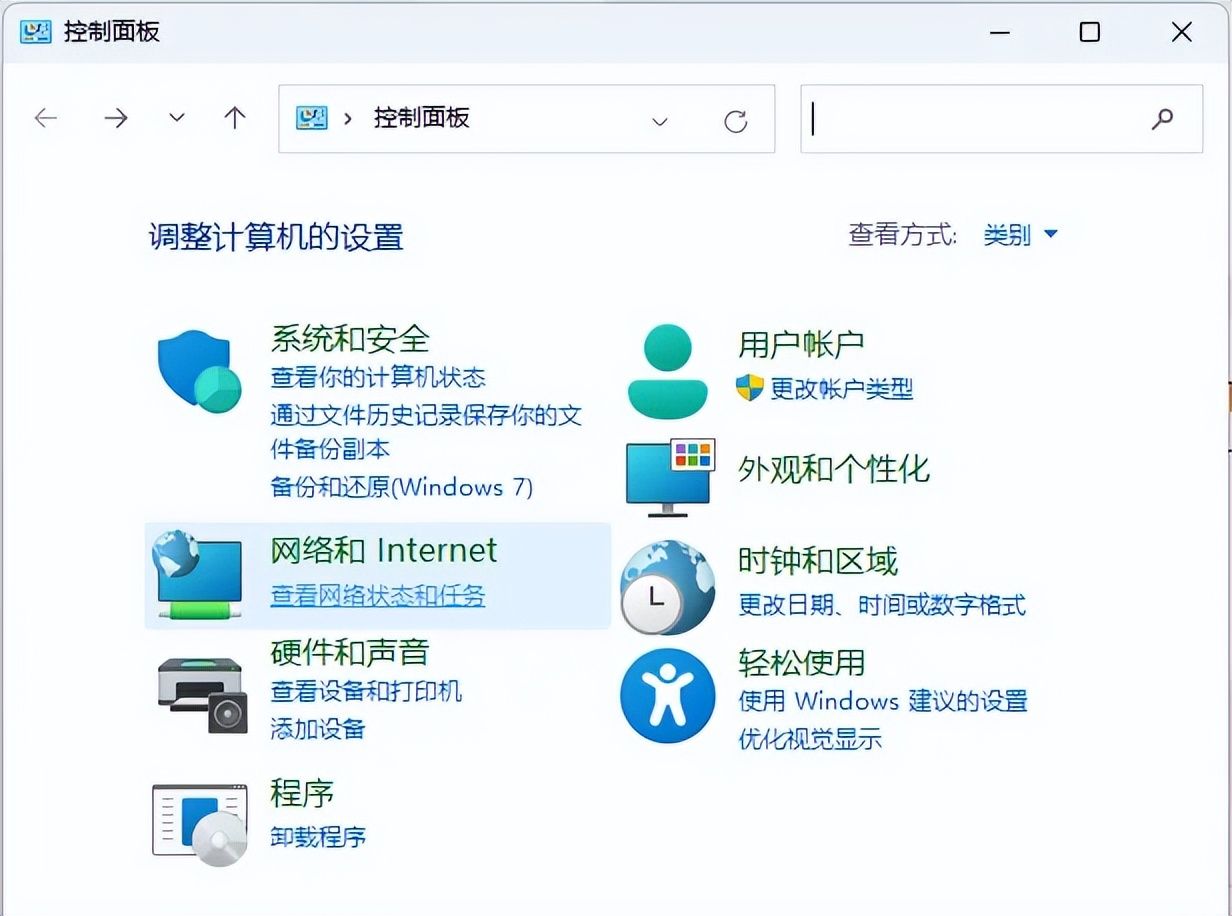The height and width of the screenshot is (916, 1232).
Task: Click the Control Panel title bar icon
Action: pos(36,31)
